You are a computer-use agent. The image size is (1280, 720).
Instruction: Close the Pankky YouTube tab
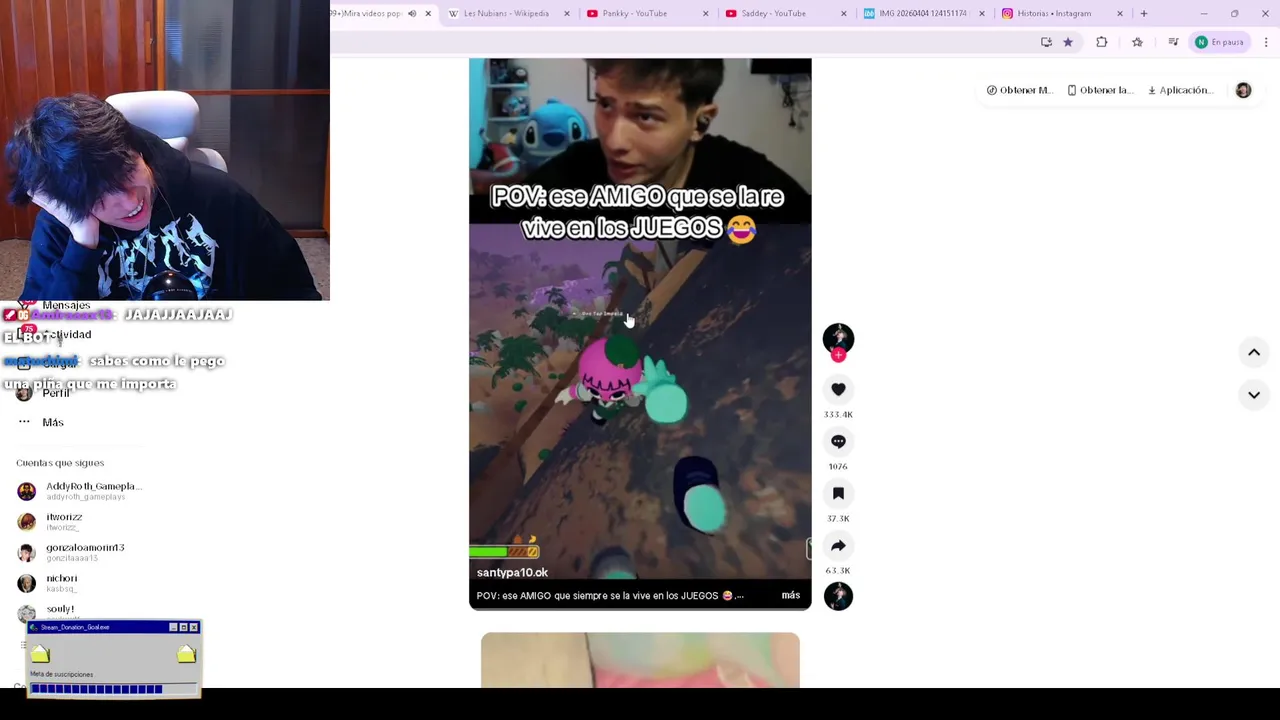point(705,14)
